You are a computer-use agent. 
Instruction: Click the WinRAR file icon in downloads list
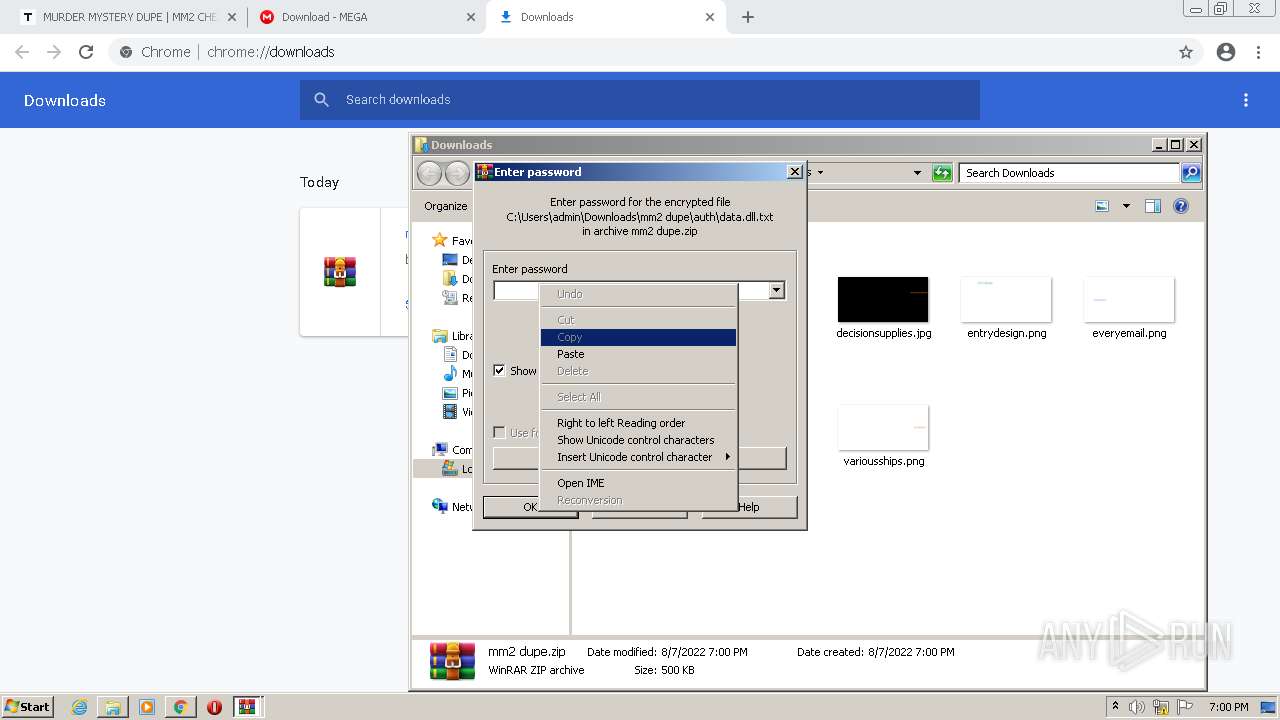340,271
